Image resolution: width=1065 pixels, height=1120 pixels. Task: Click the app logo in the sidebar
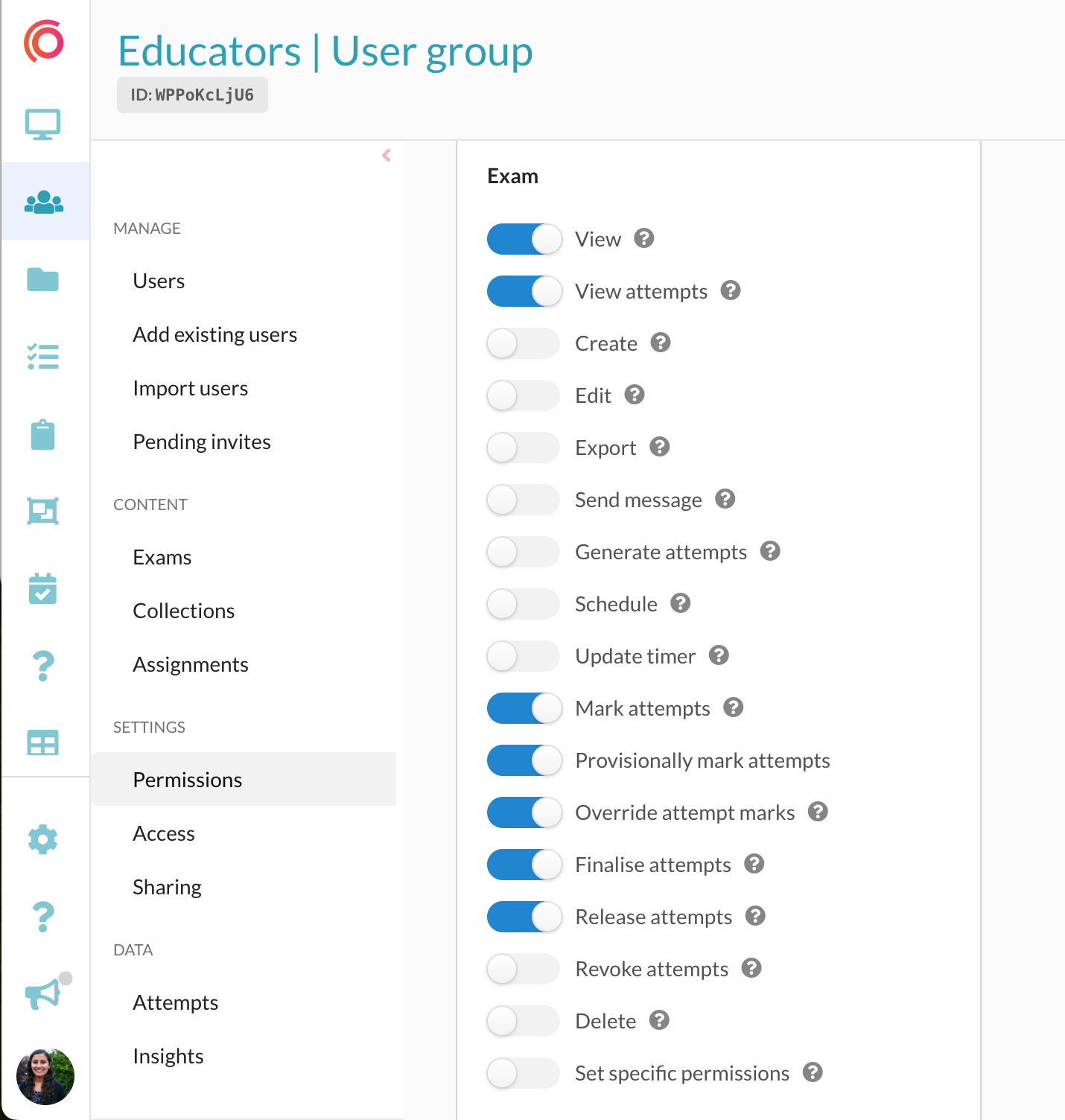click(44, 41)
